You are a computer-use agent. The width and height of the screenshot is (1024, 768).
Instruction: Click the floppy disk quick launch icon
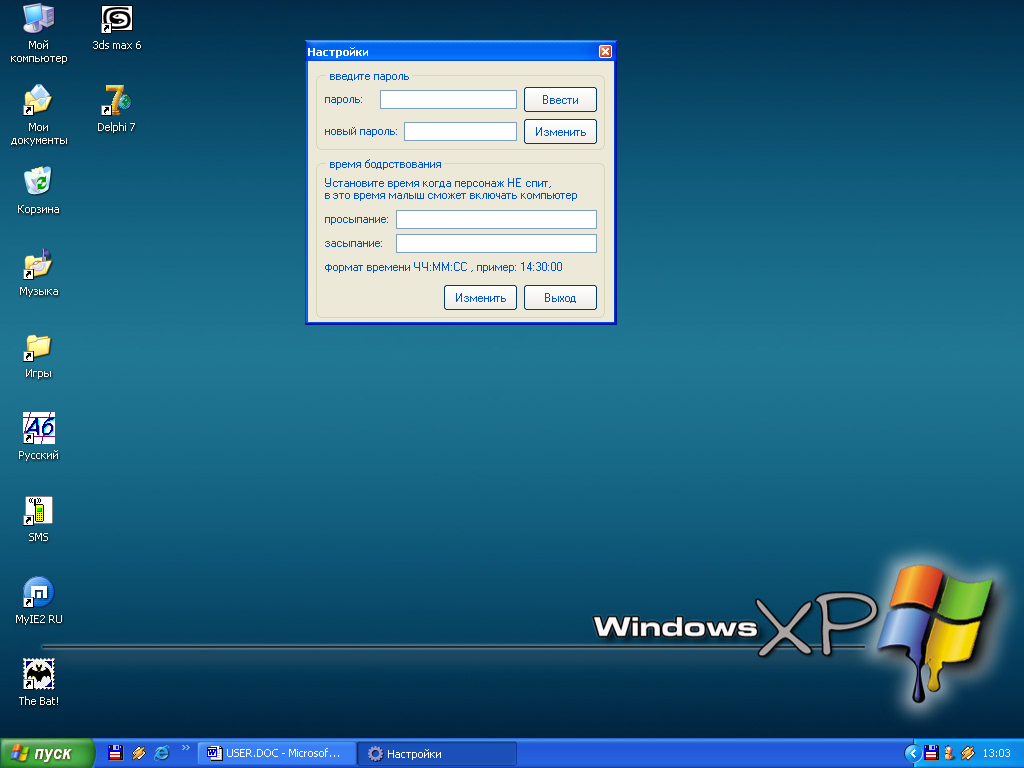(116, 753)
